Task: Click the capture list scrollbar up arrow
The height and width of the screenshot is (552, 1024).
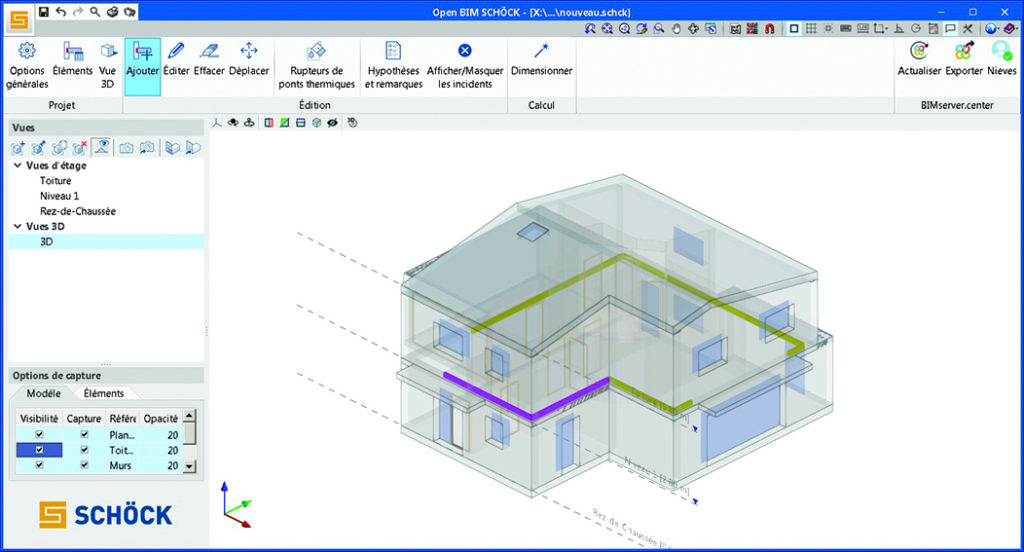Action: tap(189, 415)
